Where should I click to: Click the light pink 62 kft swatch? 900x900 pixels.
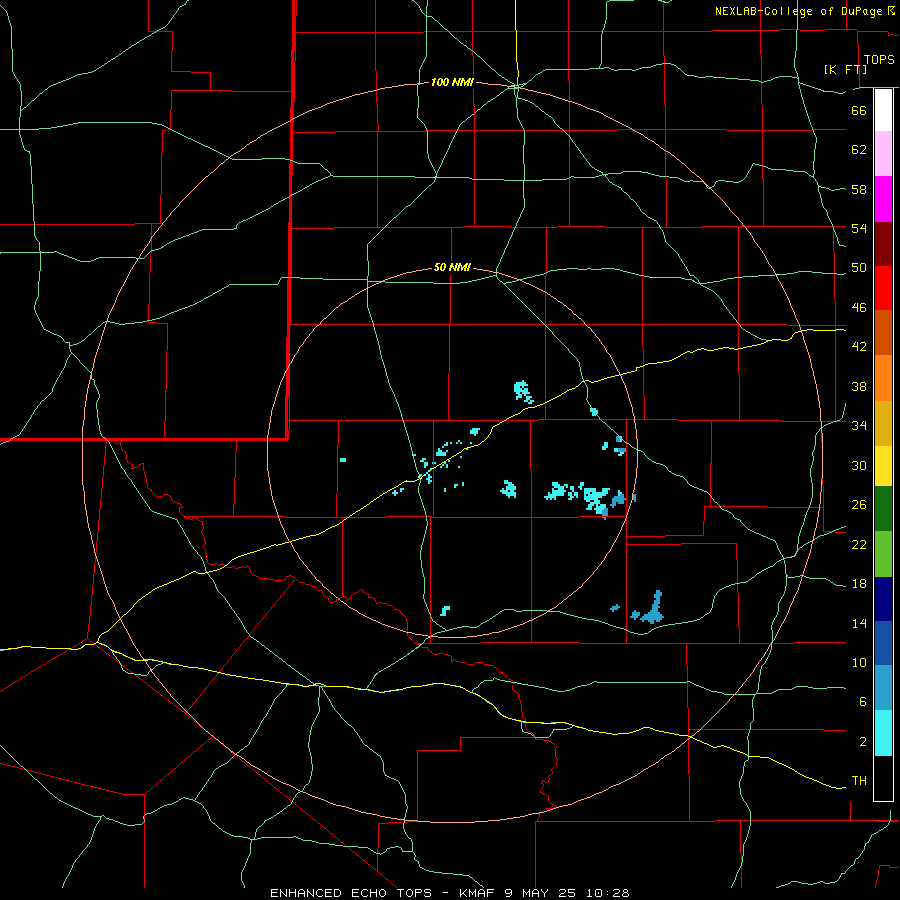883,153
